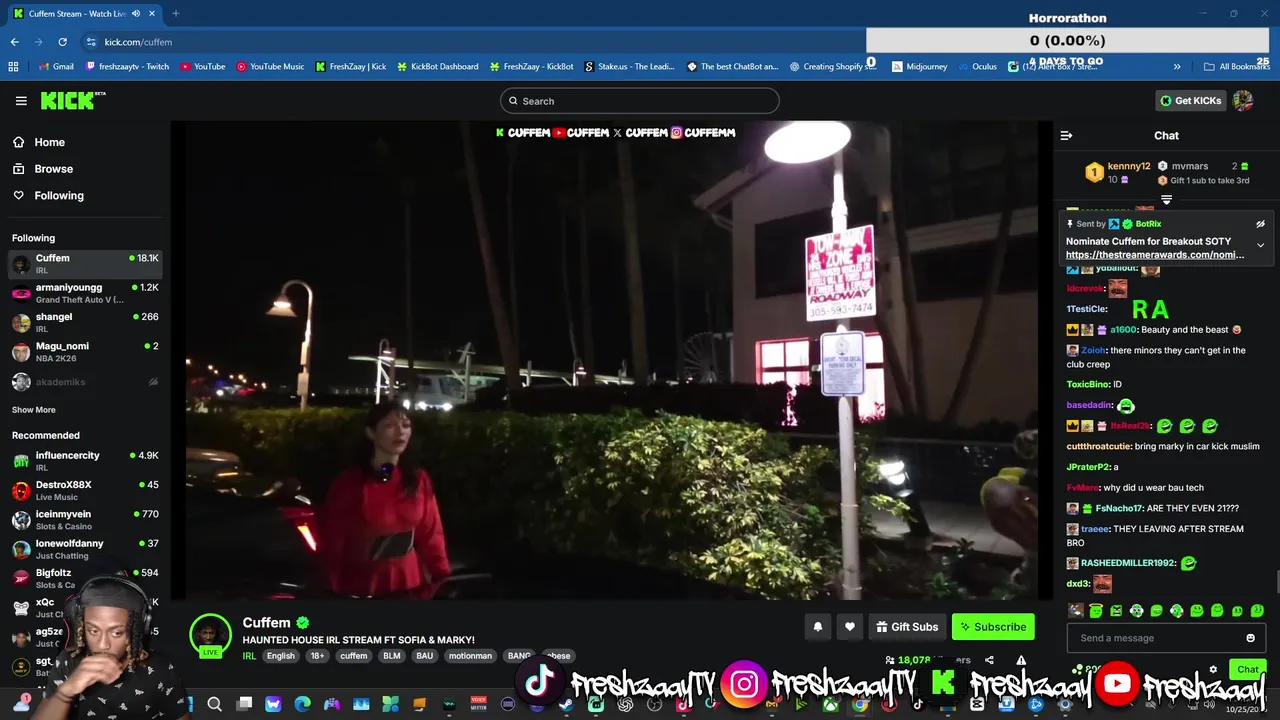Click the BLM tag
This screenshot has height=720, width=1280.
pyautogui.click(x=392, y=656)
